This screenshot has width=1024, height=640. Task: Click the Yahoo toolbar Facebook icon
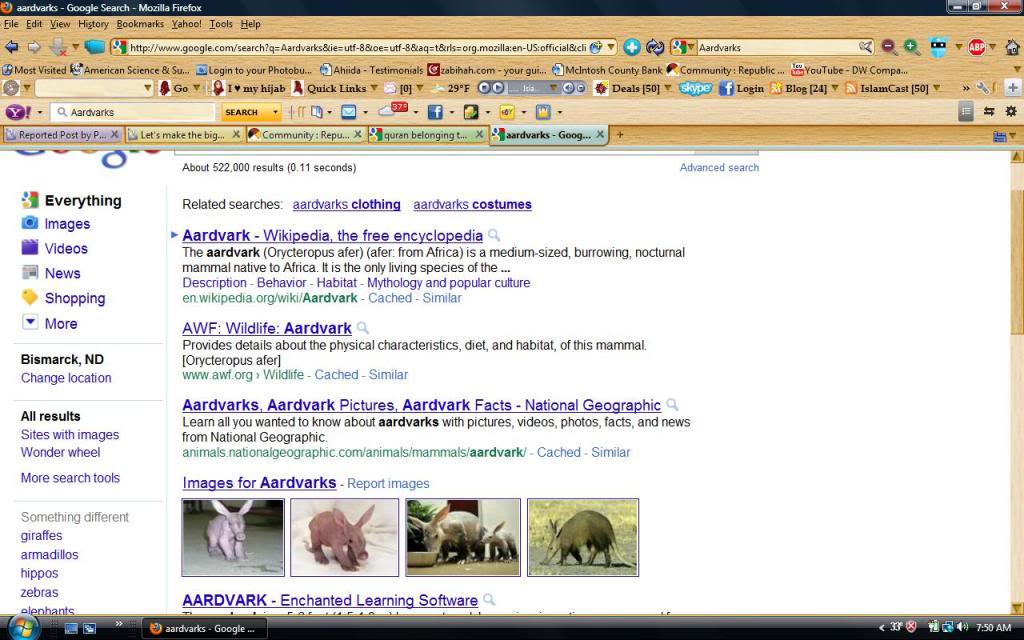(x=435, y=112)
